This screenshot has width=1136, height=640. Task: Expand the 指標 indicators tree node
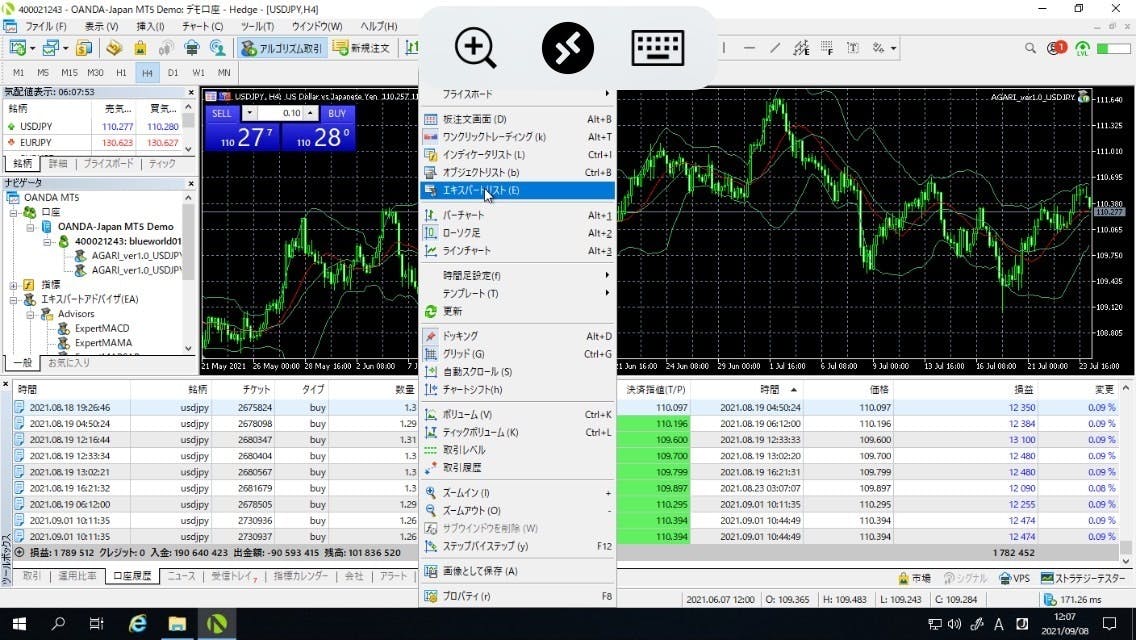pyautogui.click(x=14, y=284)
